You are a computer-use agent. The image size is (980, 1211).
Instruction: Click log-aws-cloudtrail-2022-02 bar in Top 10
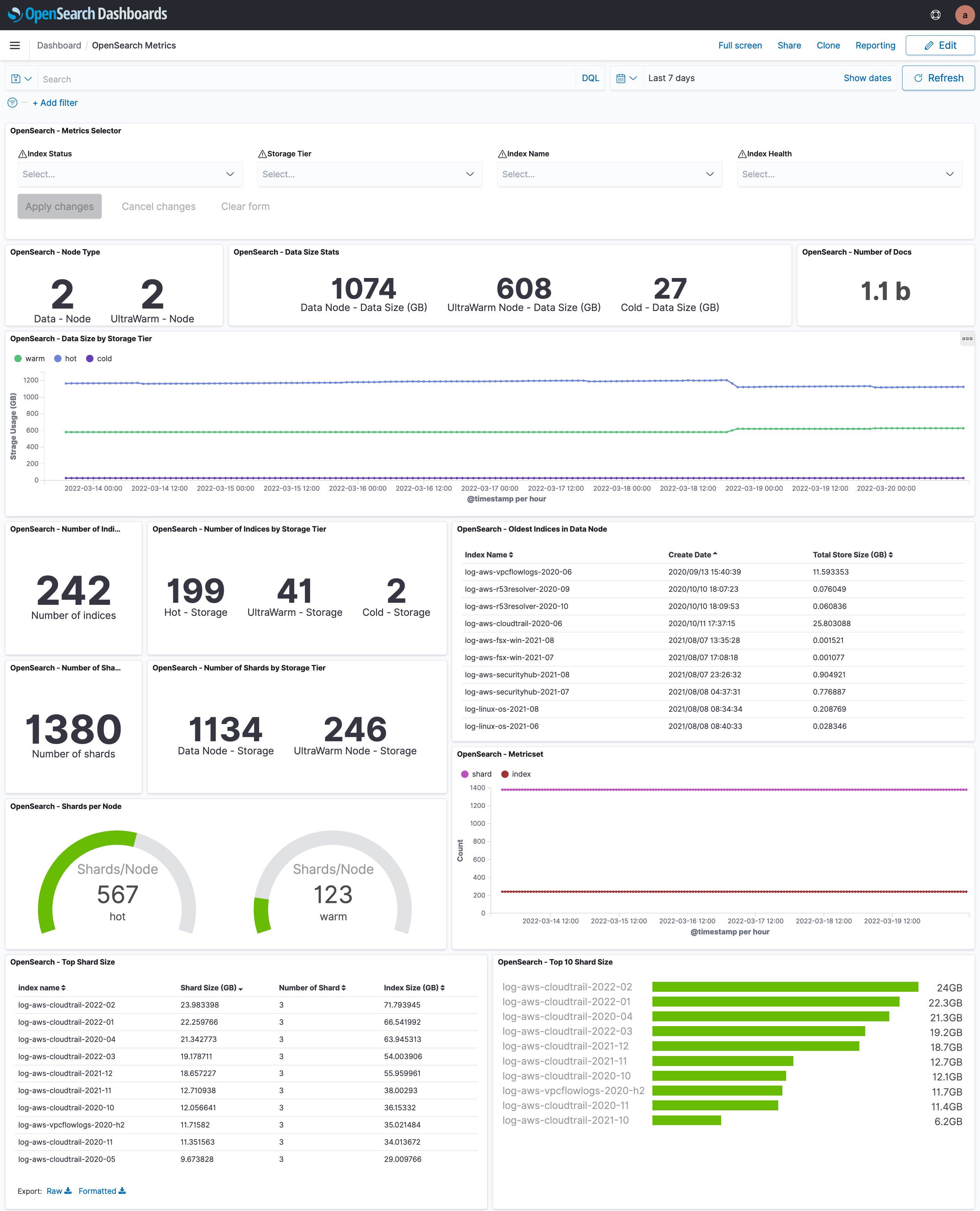[785, 986]
